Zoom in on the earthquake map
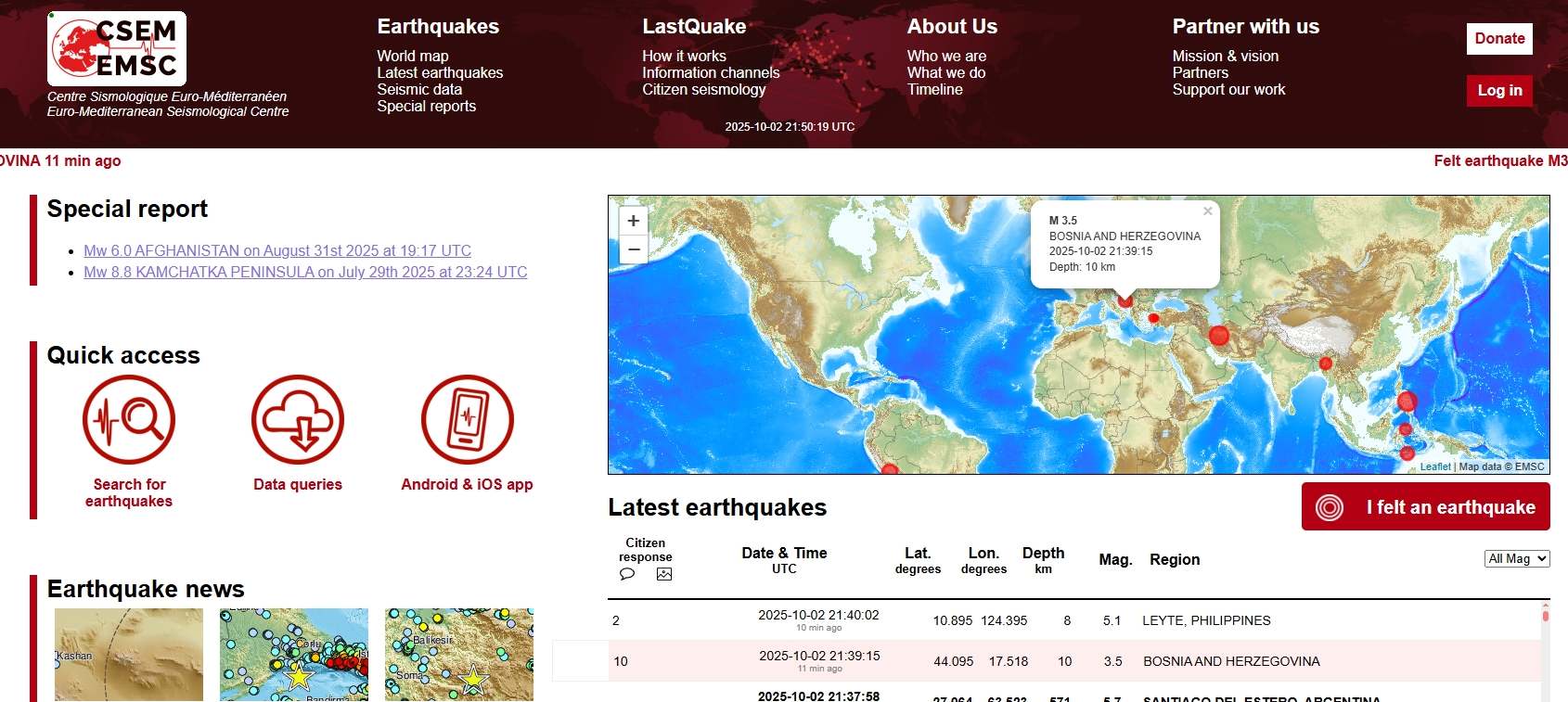This screenshot has height=702, width=1568. pyautogui.click(x=634, y=221)
